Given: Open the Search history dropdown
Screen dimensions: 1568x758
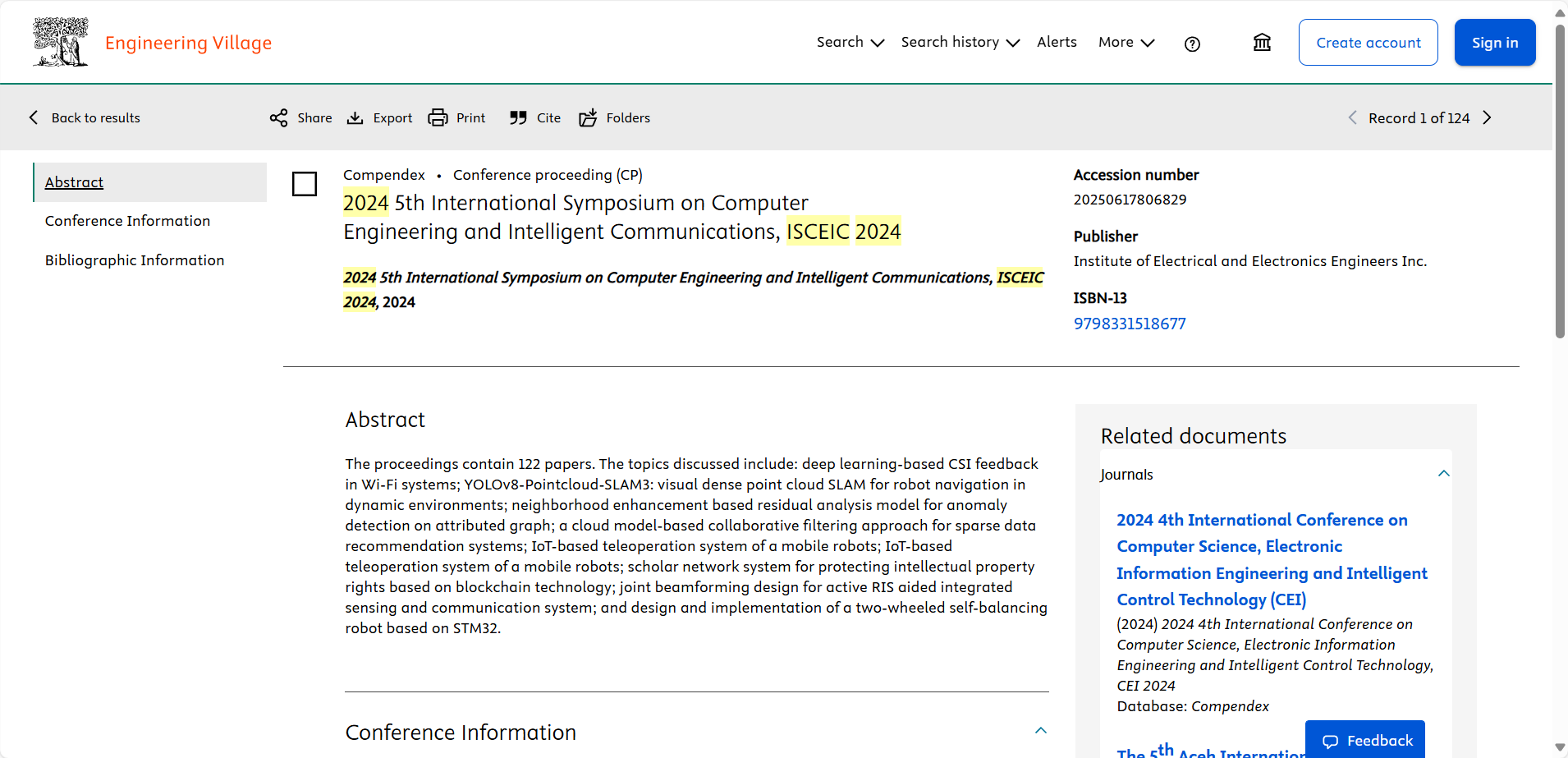Looking at the screenshot, I should click(x=960, y=42).
